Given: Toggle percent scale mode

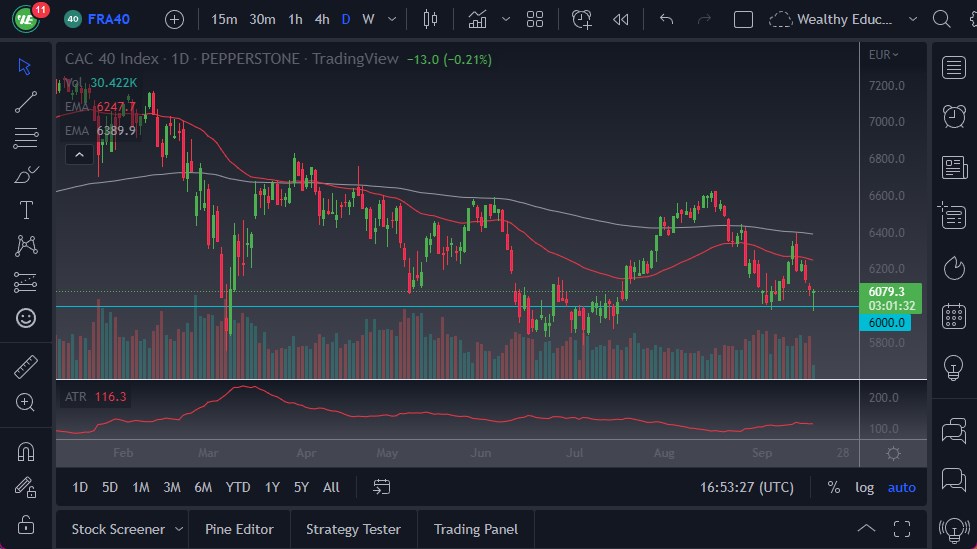Looking at the screenshot, I should pyautogui.click(x=834, y=487).
